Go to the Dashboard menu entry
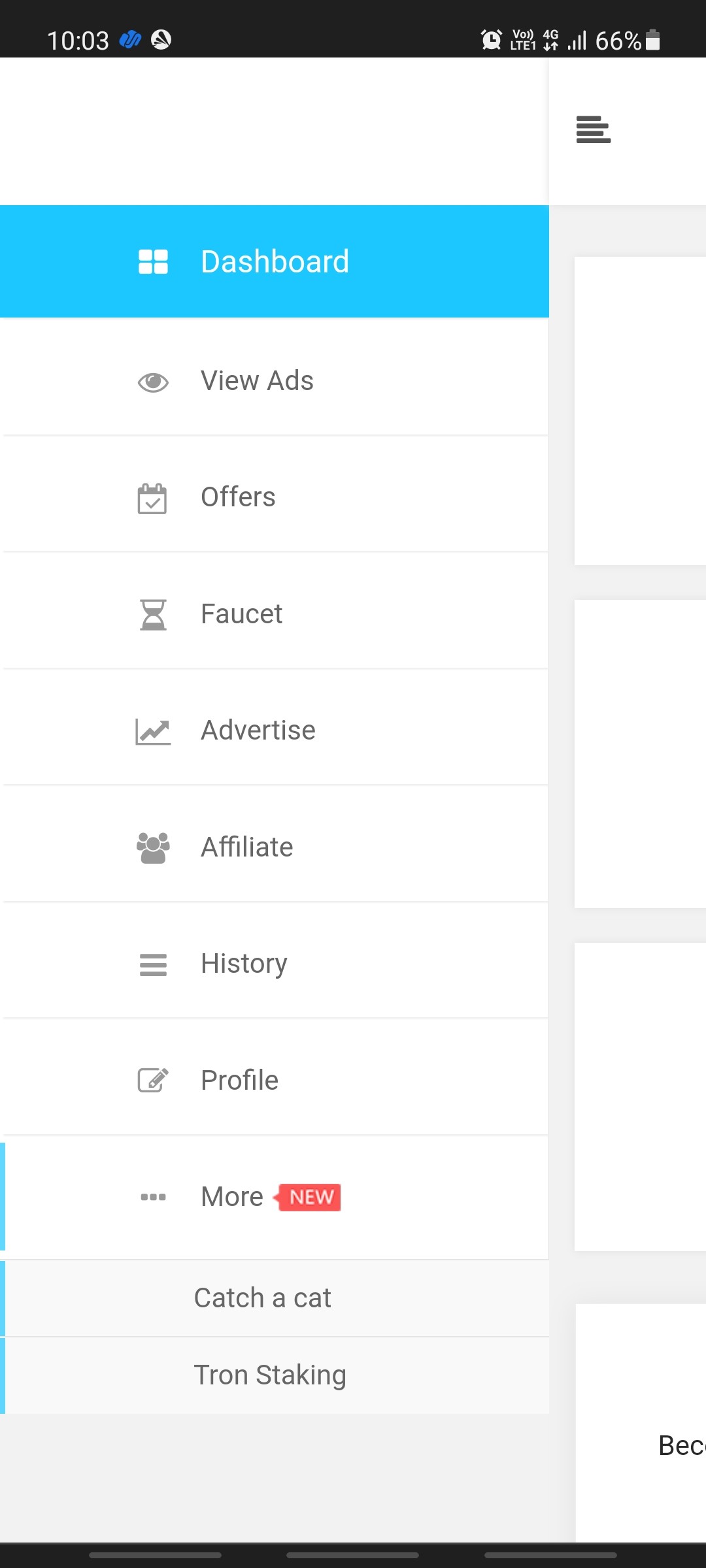Viewport: 706px width, 1568px height. click(274, 261)
